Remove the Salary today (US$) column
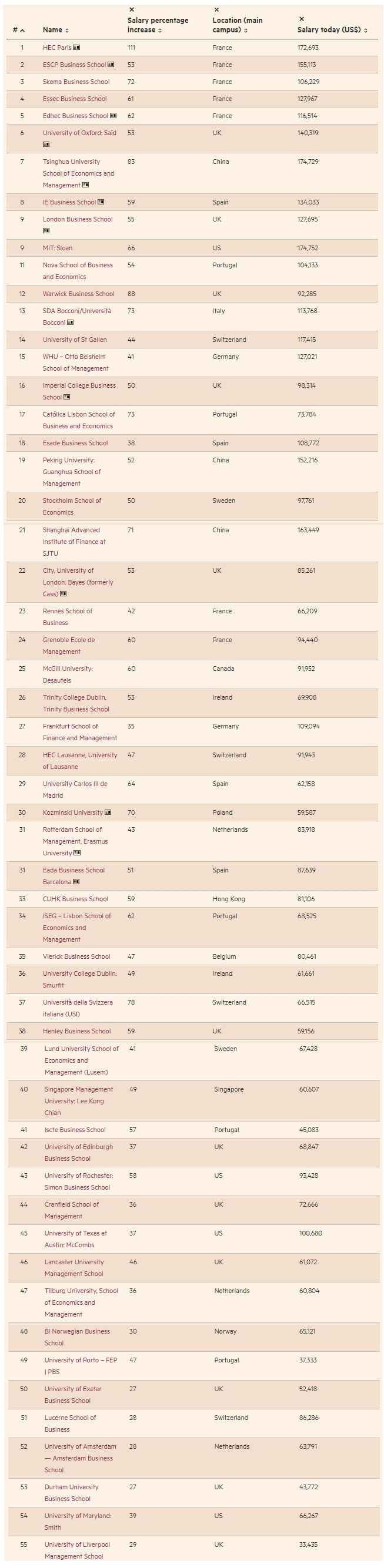The image size is (384, 1568). tap(302, 19)
